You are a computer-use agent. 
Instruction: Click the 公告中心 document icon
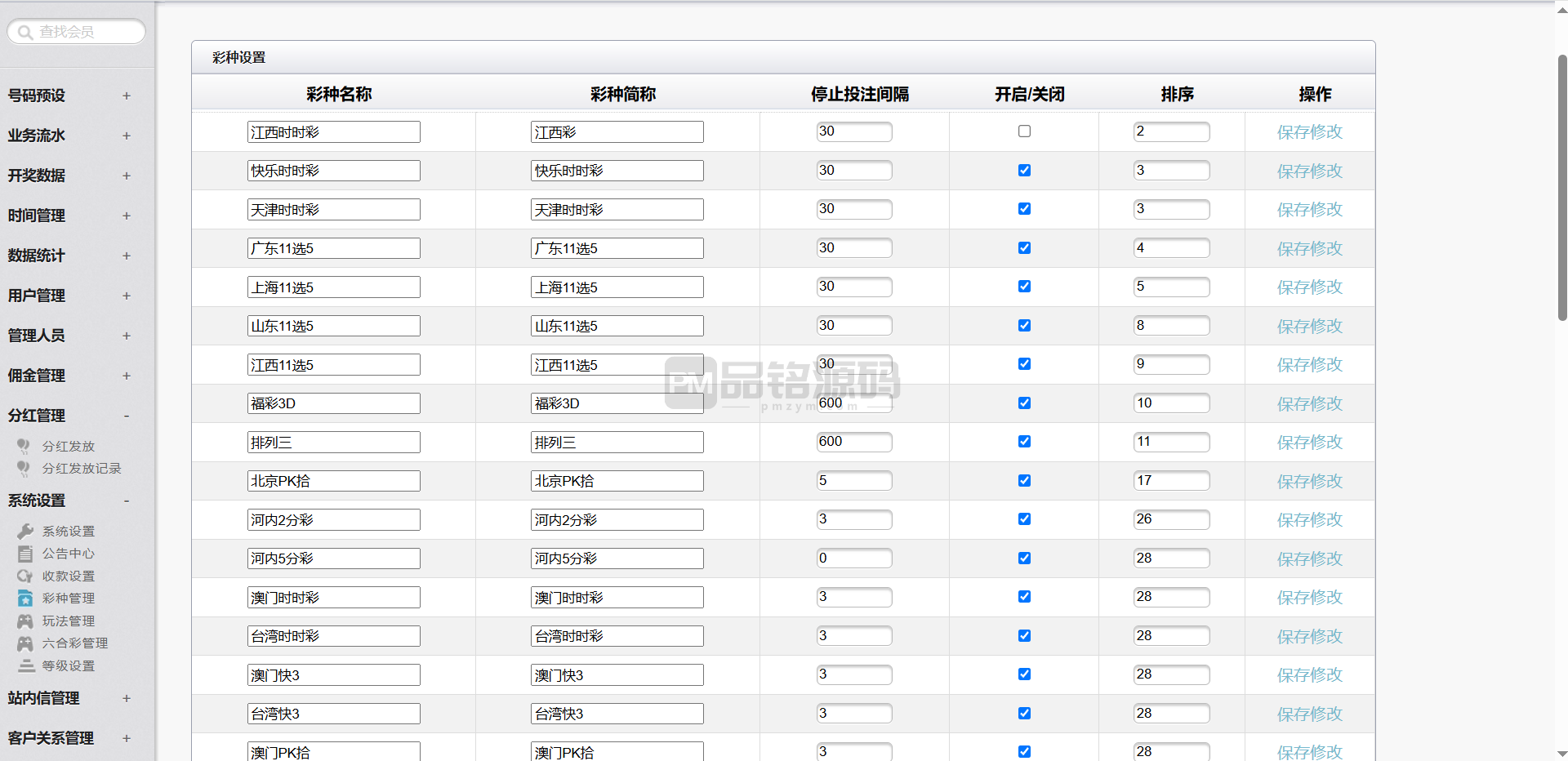click(25, 554)
